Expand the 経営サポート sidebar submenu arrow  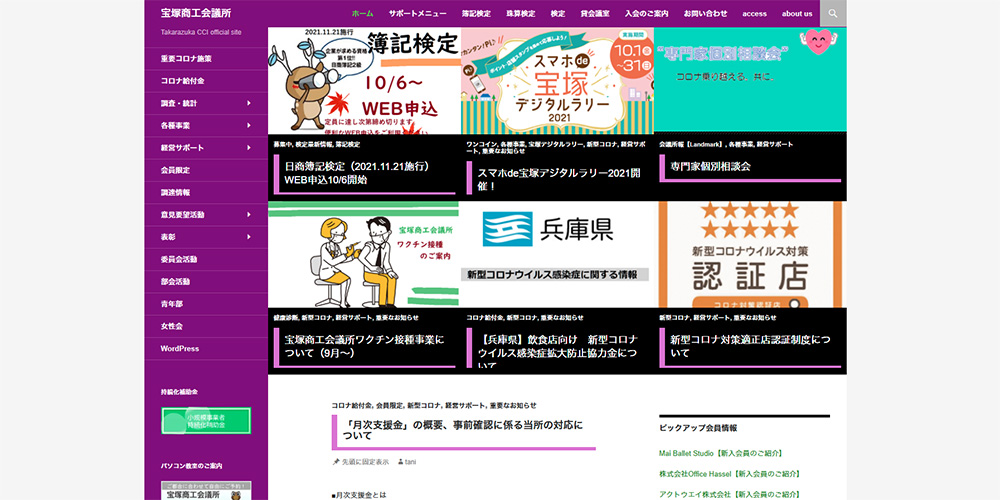pos(249,148)
